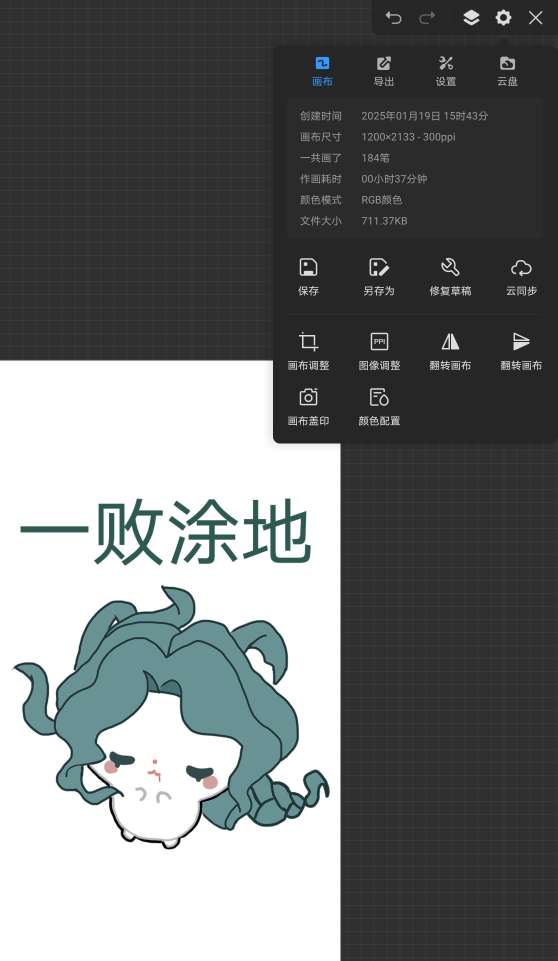Flip canvas vertically using the stacked-triangles icon
Image resolution: width=558 pixels, height=961 pixels.
coord(521,351)
